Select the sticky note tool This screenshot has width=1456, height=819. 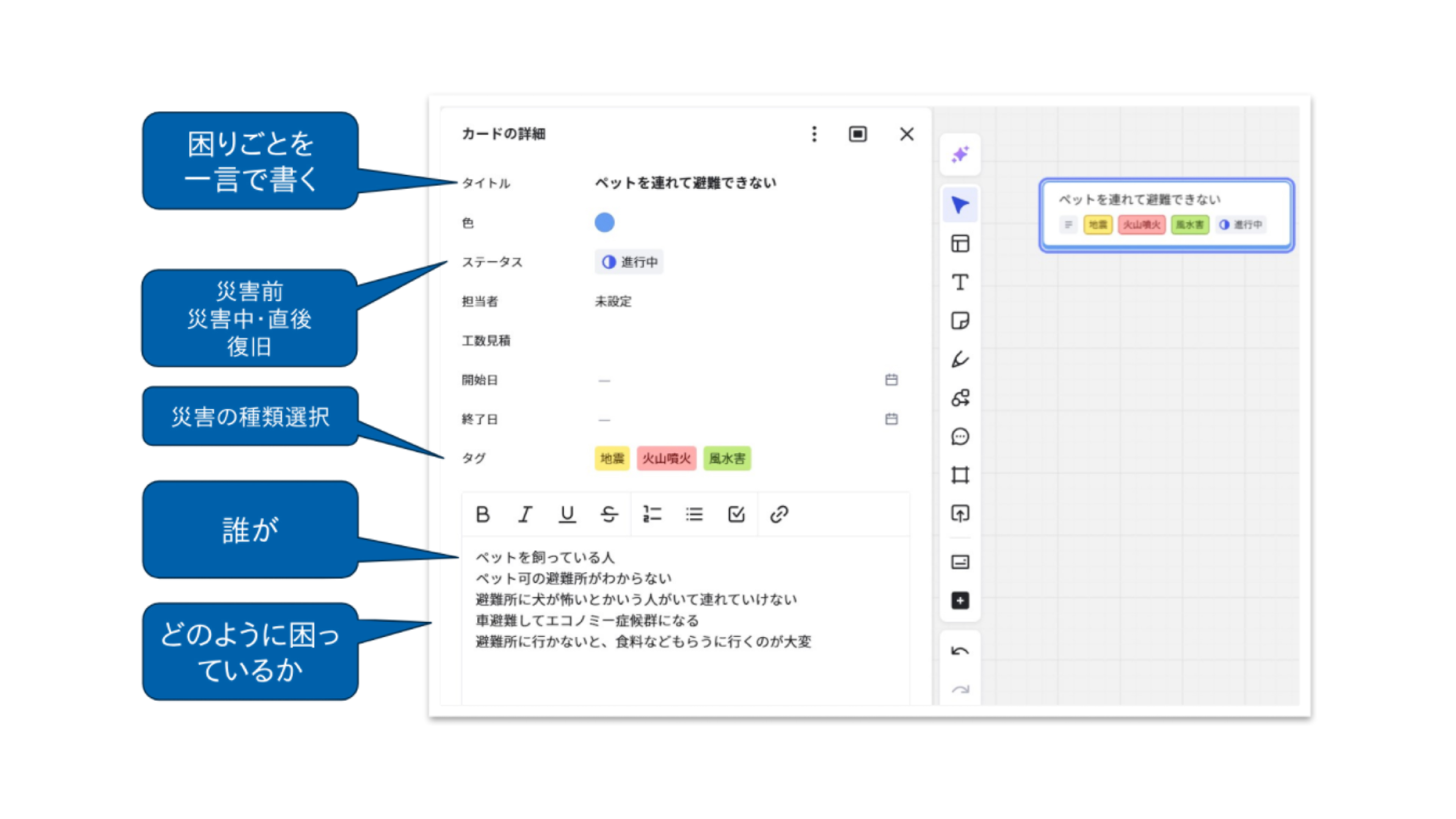pyautogui.click(x=960, y=320)
